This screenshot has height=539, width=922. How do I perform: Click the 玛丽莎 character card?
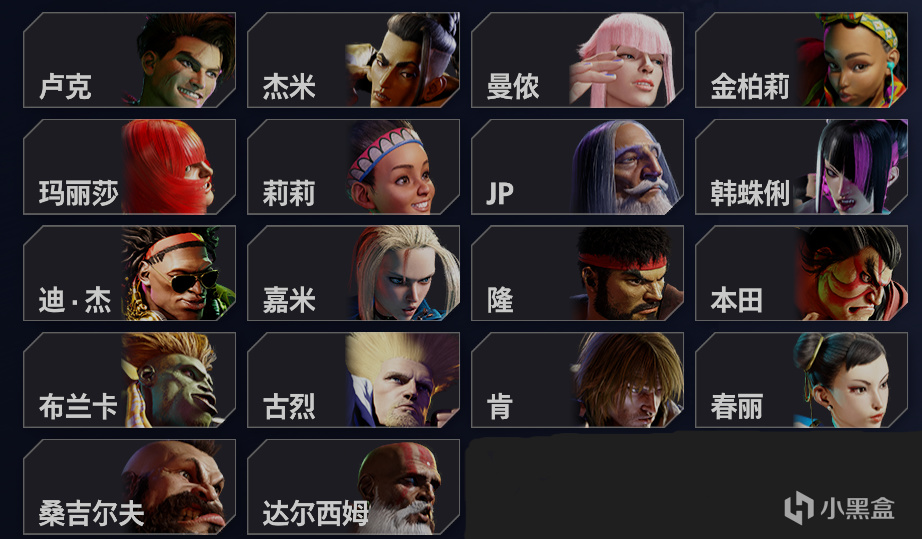(129, 167)
